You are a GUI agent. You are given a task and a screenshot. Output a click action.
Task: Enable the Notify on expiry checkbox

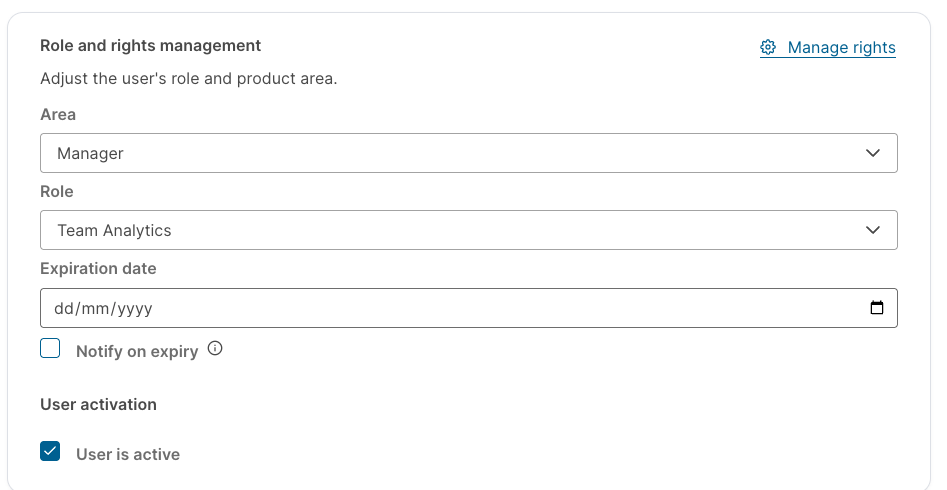pos(50,348)
